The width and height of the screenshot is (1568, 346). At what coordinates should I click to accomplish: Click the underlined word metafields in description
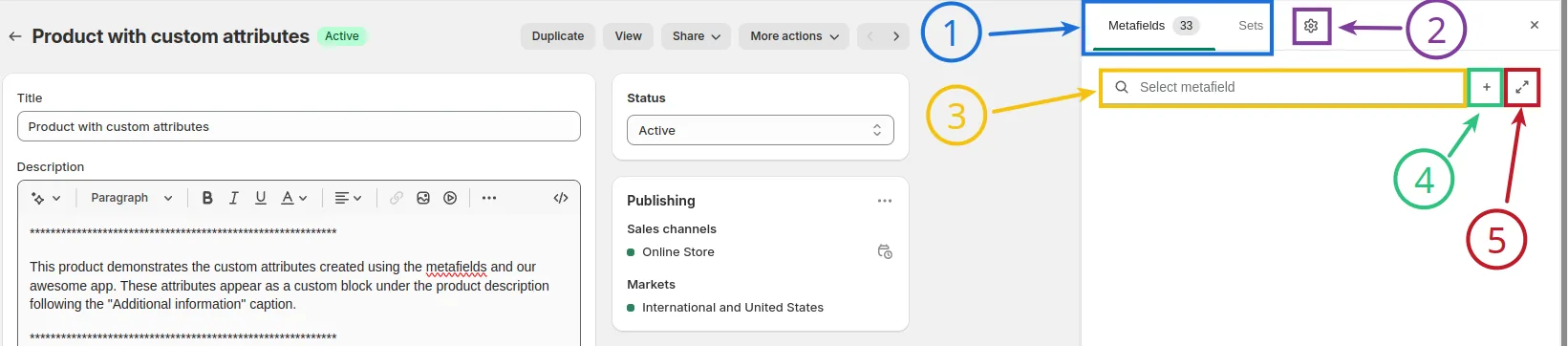point(456,267)
